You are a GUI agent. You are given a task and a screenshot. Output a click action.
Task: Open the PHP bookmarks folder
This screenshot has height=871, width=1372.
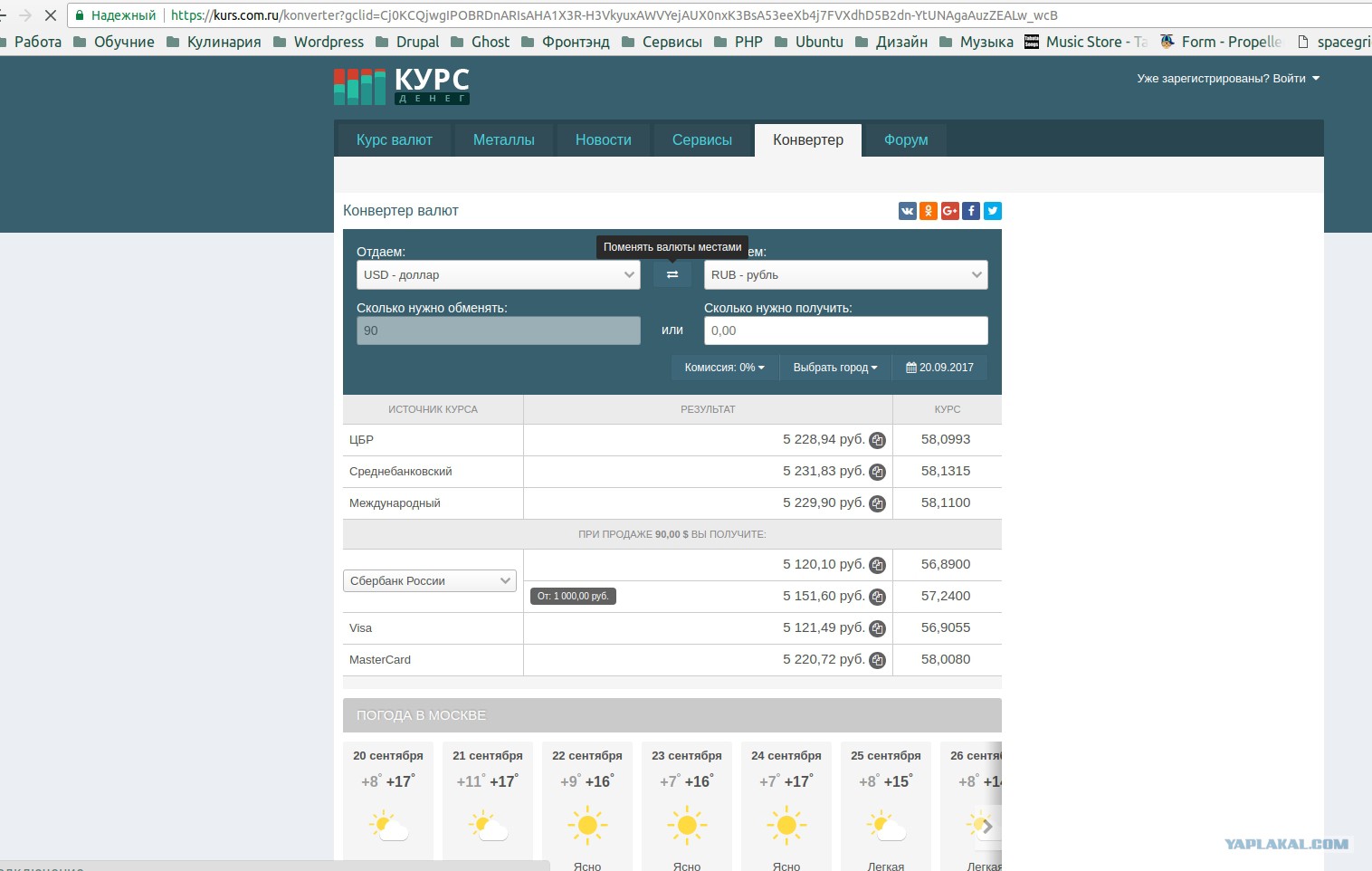pos(738,42)
